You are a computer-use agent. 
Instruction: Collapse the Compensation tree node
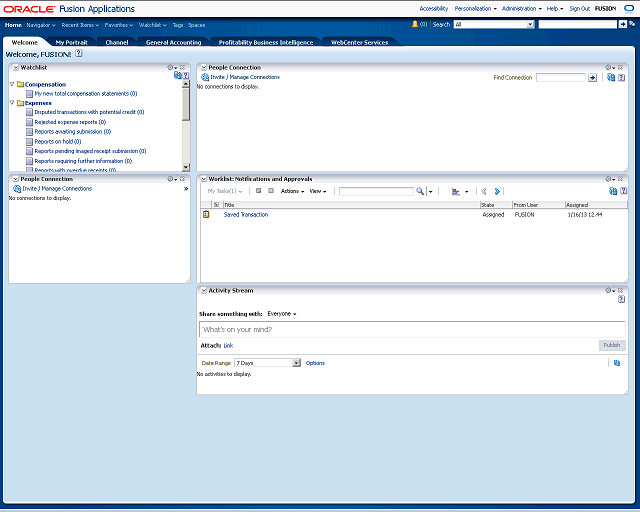coord(12,84)
